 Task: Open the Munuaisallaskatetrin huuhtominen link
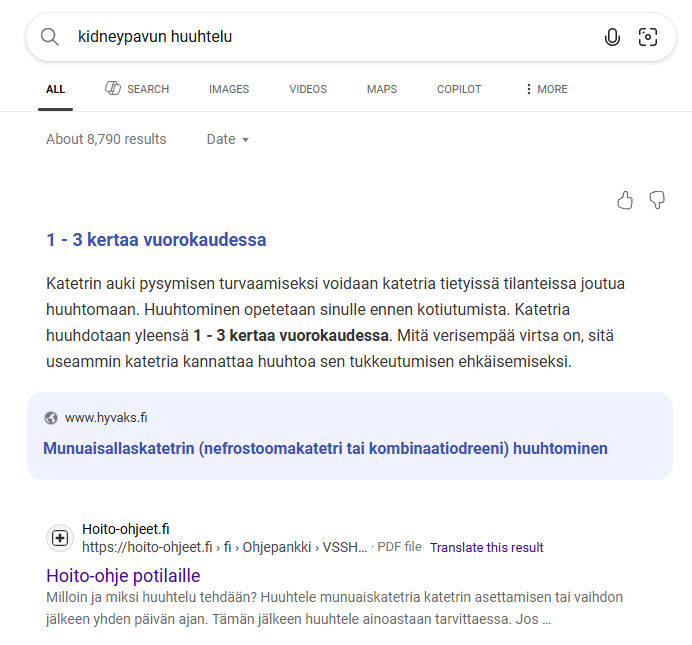click(325, 448)
